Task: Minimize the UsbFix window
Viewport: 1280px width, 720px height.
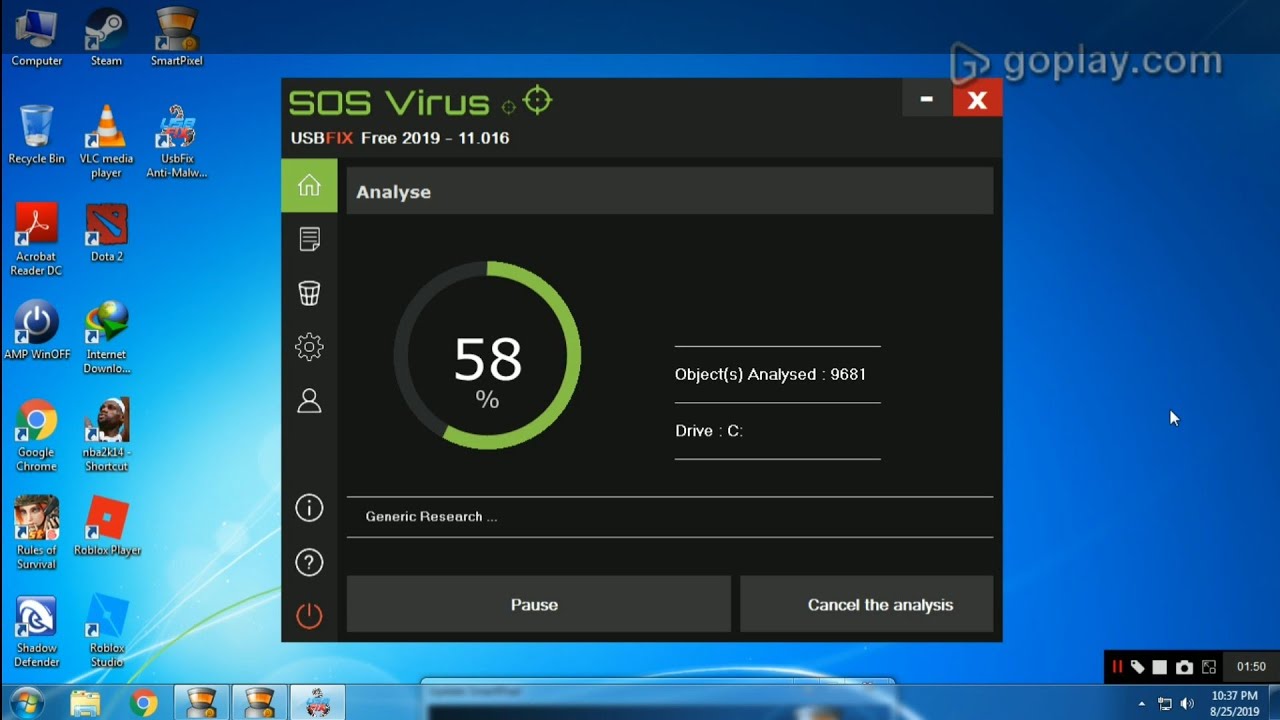Action: point(927,99)
